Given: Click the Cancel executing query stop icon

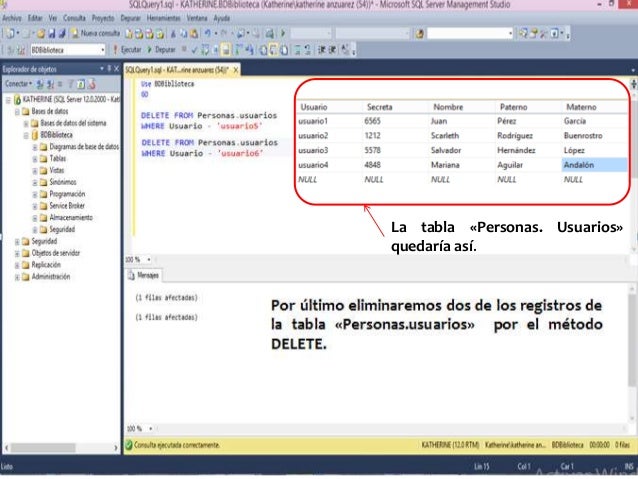Looking at the screenshot, I should pyautogui.click(x=184, y=49).
